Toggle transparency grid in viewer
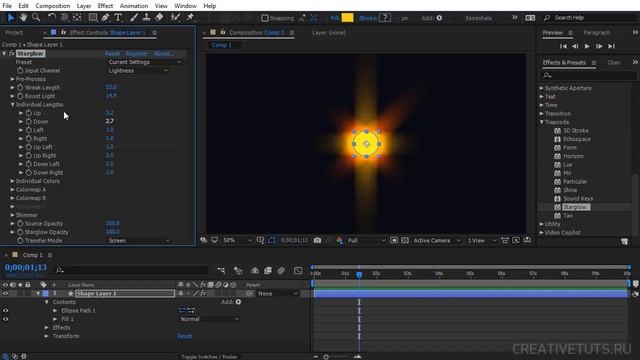The height and width of the screenshot is (360, 640). [404, 240]
